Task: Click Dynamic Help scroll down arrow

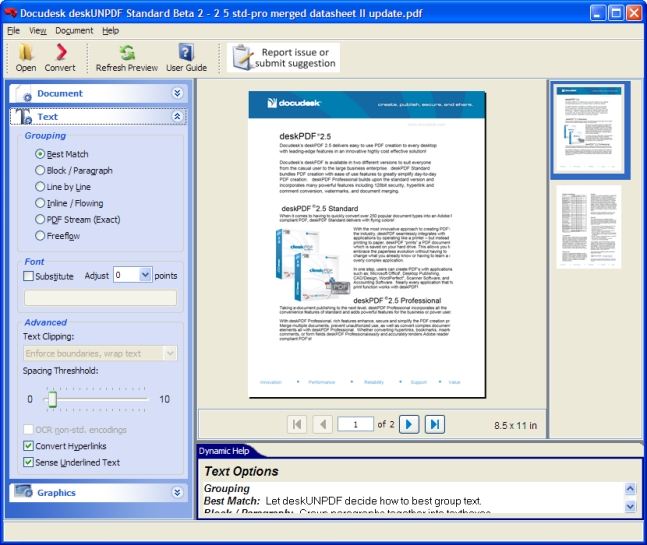Action: (x=630, y=506)
